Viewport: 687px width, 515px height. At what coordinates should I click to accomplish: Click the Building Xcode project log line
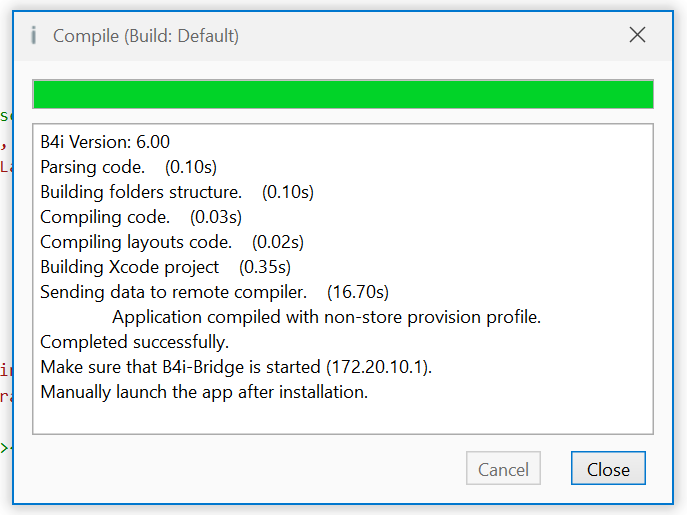pos(165,267)
